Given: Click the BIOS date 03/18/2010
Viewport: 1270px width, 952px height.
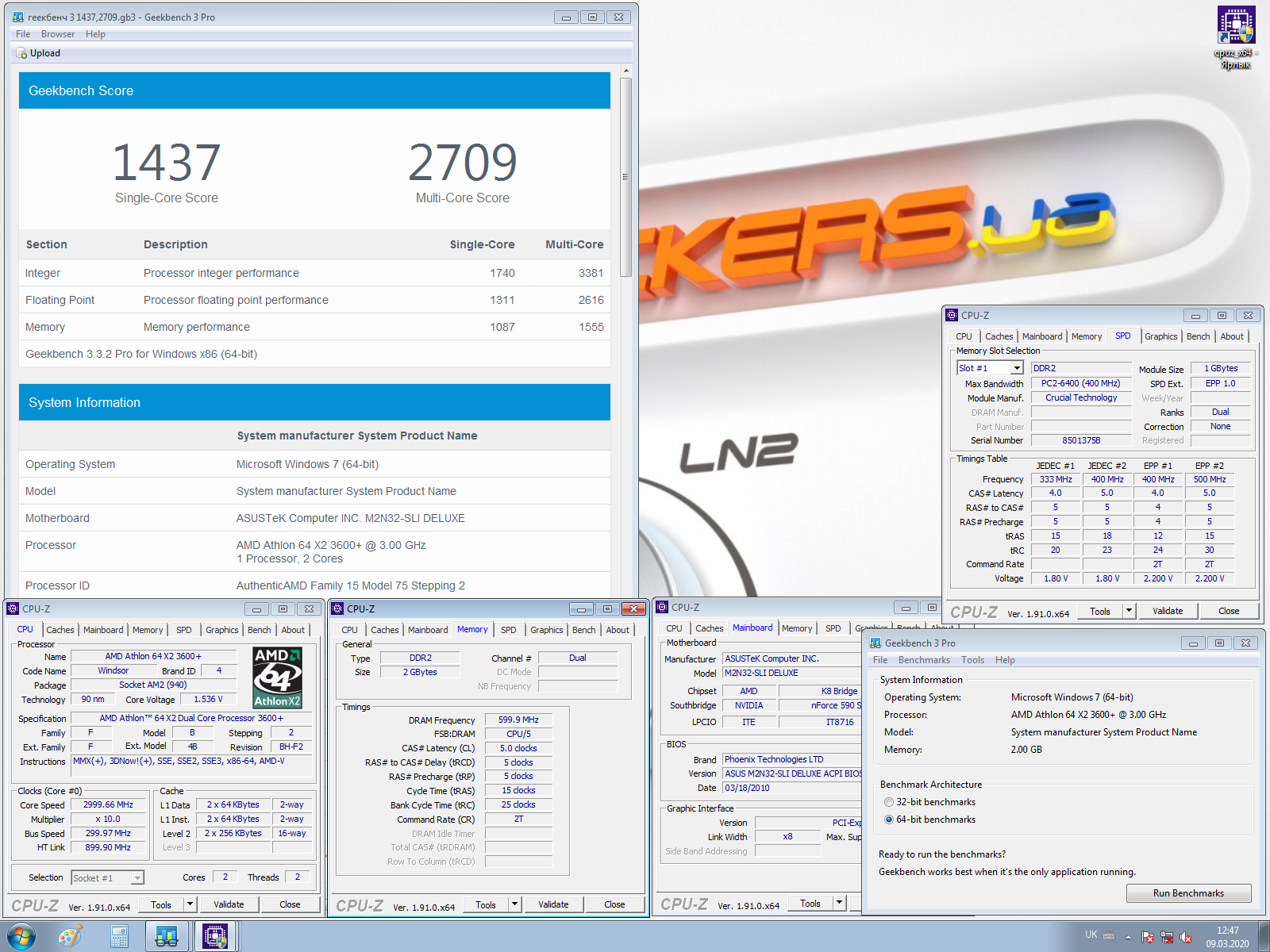Looking at the screenshot, I should click(x=791, y=789).
